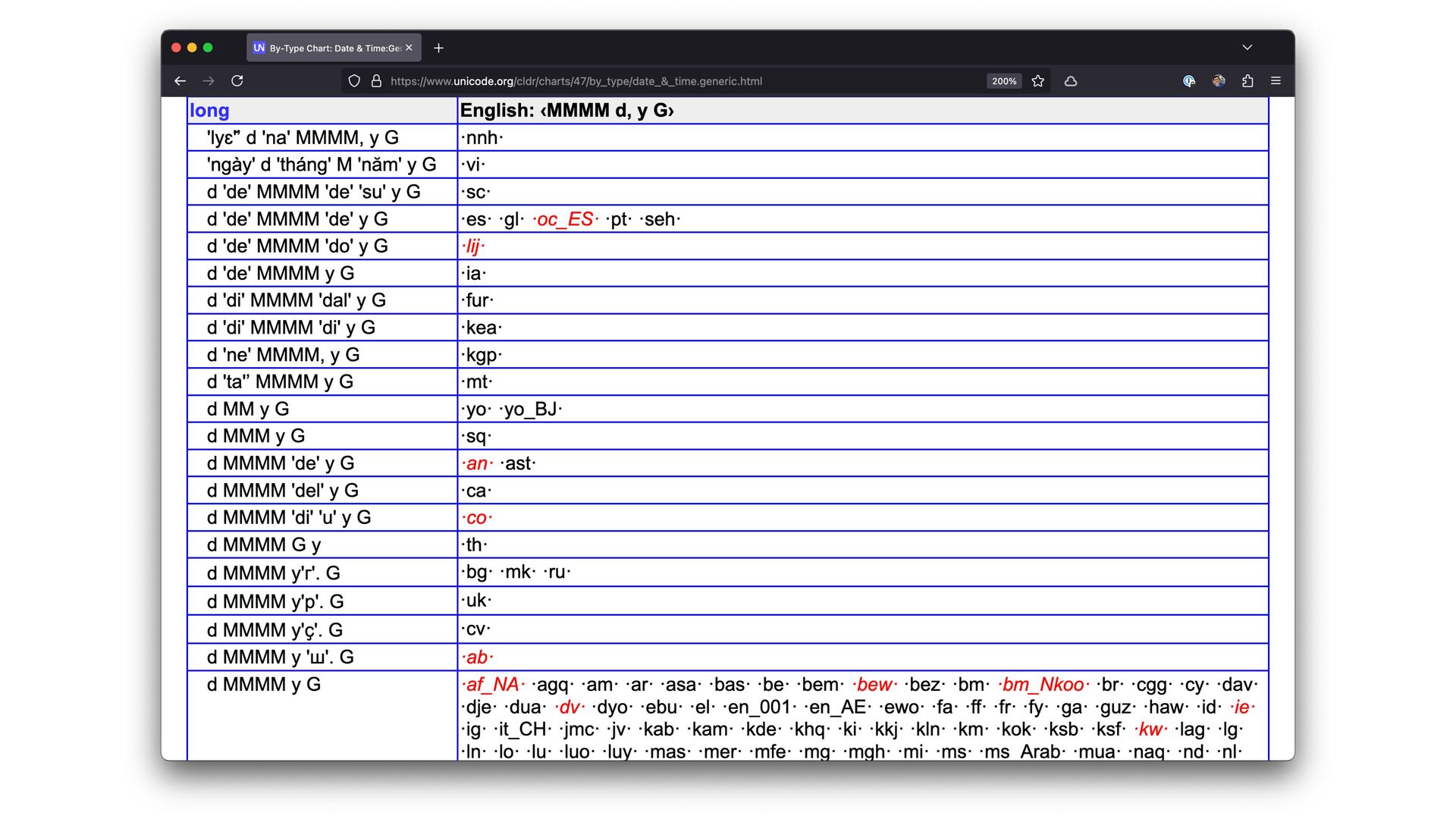Reset the 200% zoom level badge
1456x819 pixels.
pyautogui.click(x=1004, y=81)
